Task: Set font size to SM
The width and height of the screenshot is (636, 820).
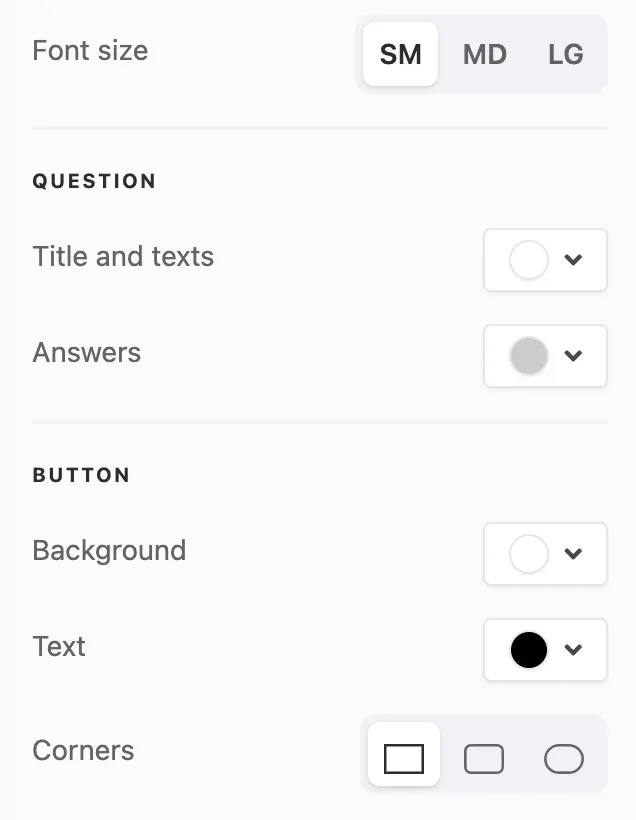Action: pyautogui.click(x=400, y=54)
